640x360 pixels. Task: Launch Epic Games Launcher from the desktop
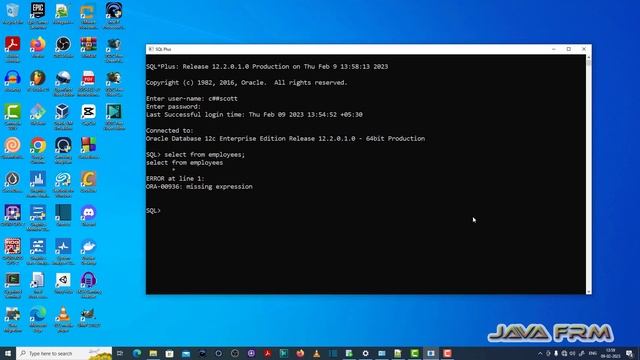38,16
